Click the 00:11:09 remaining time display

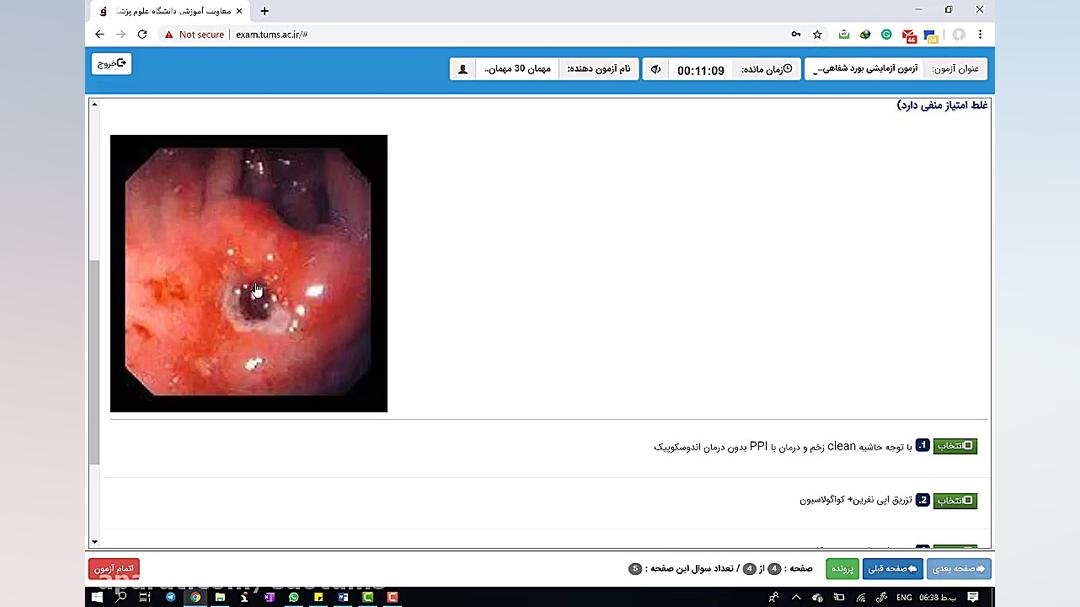pyautogui.click(x=700, y=70)
